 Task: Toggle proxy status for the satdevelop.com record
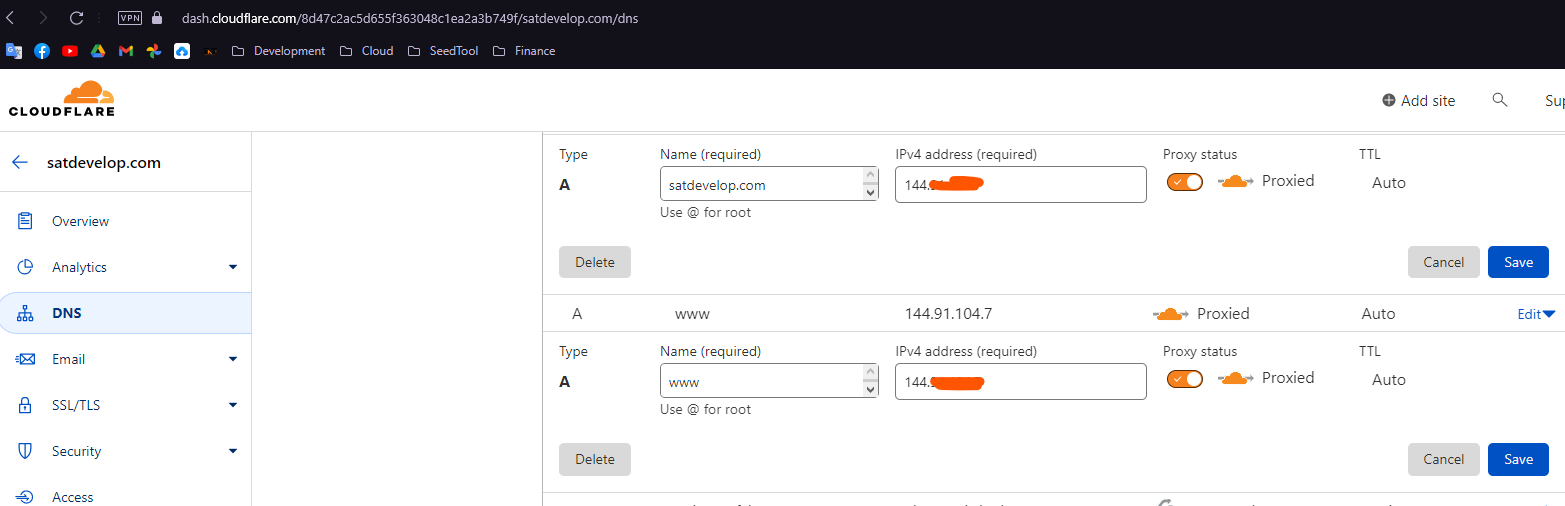point(1184,182)
